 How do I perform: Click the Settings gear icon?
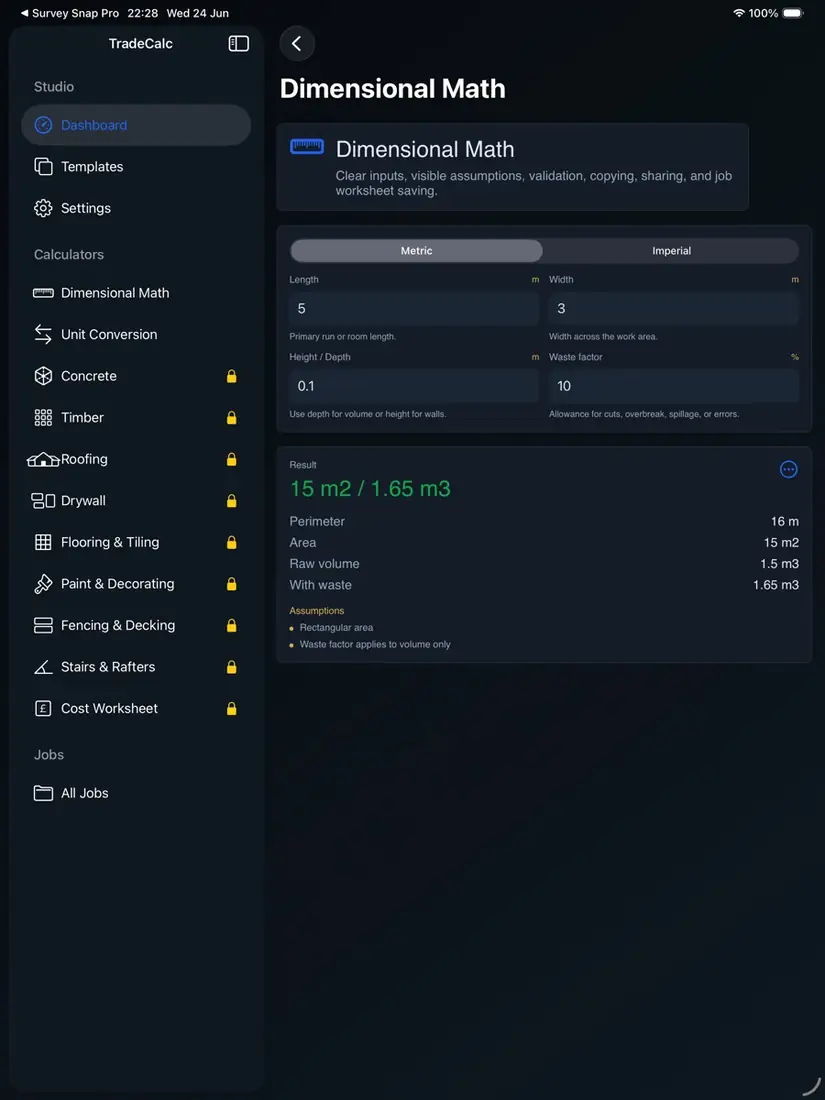pyautogui.click(x=43, y=208)
